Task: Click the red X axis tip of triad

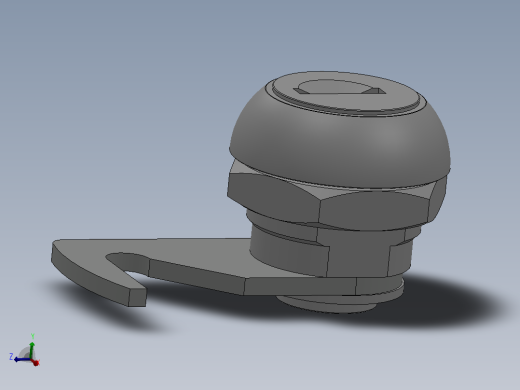Action: 36,363
